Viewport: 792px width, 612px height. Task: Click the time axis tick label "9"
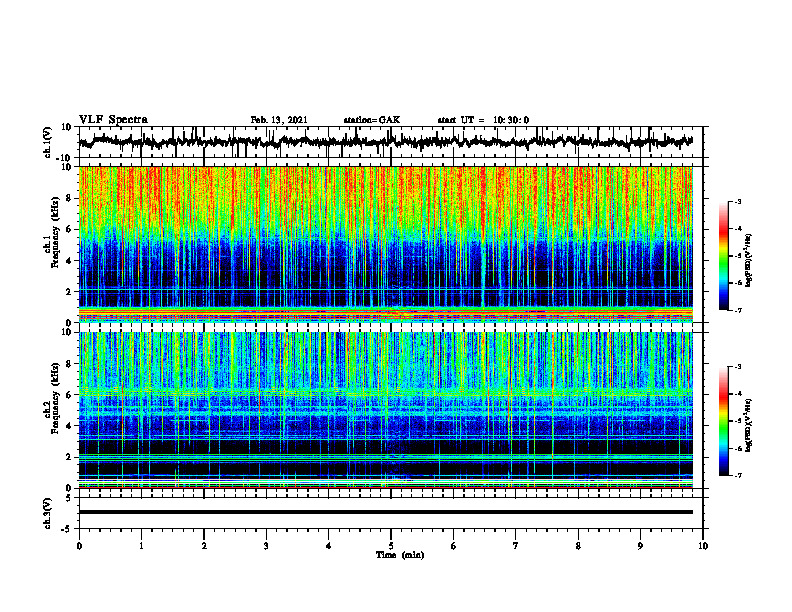point(640,546)
